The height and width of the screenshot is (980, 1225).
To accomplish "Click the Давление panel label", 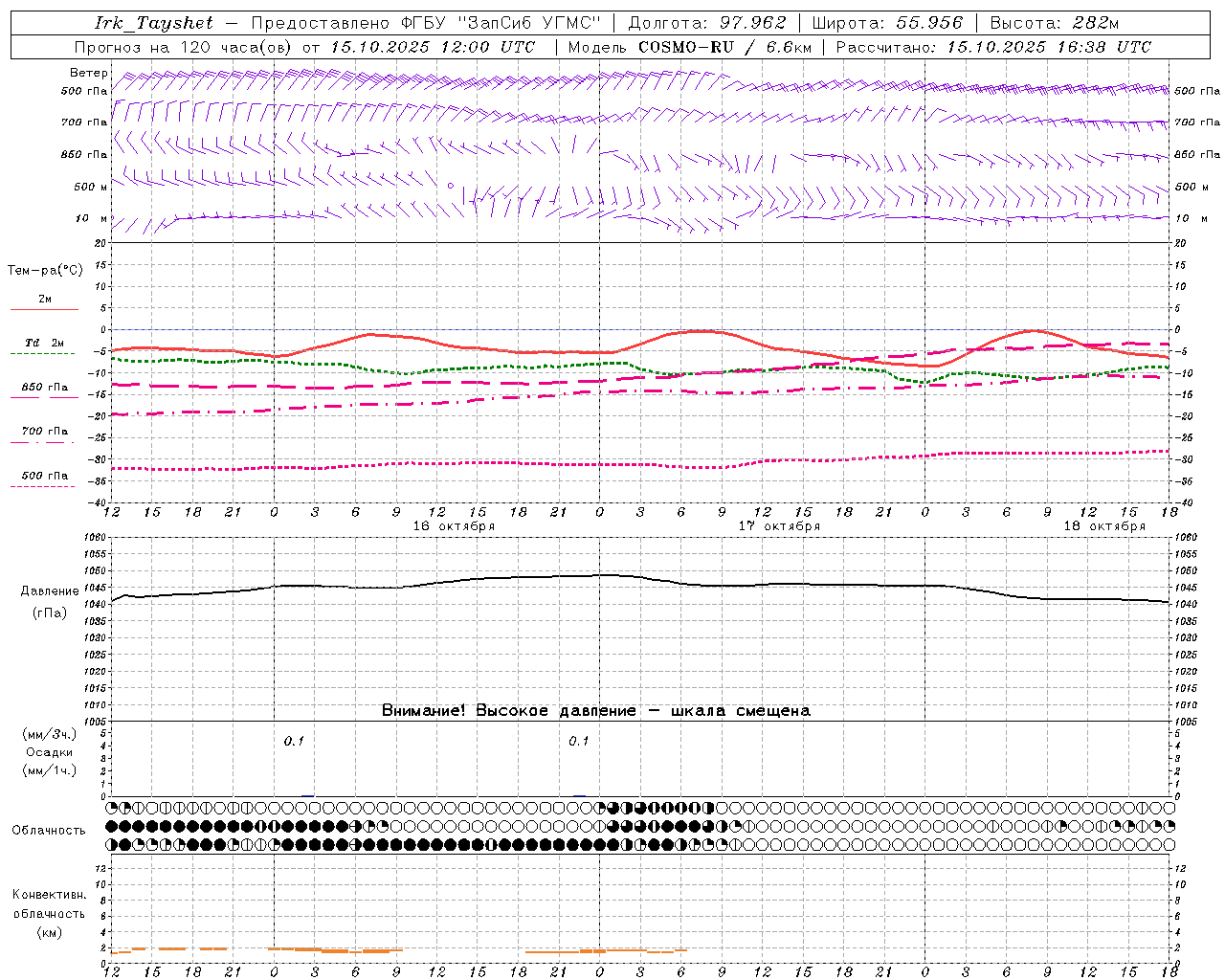I will click(x=50, y=591).
